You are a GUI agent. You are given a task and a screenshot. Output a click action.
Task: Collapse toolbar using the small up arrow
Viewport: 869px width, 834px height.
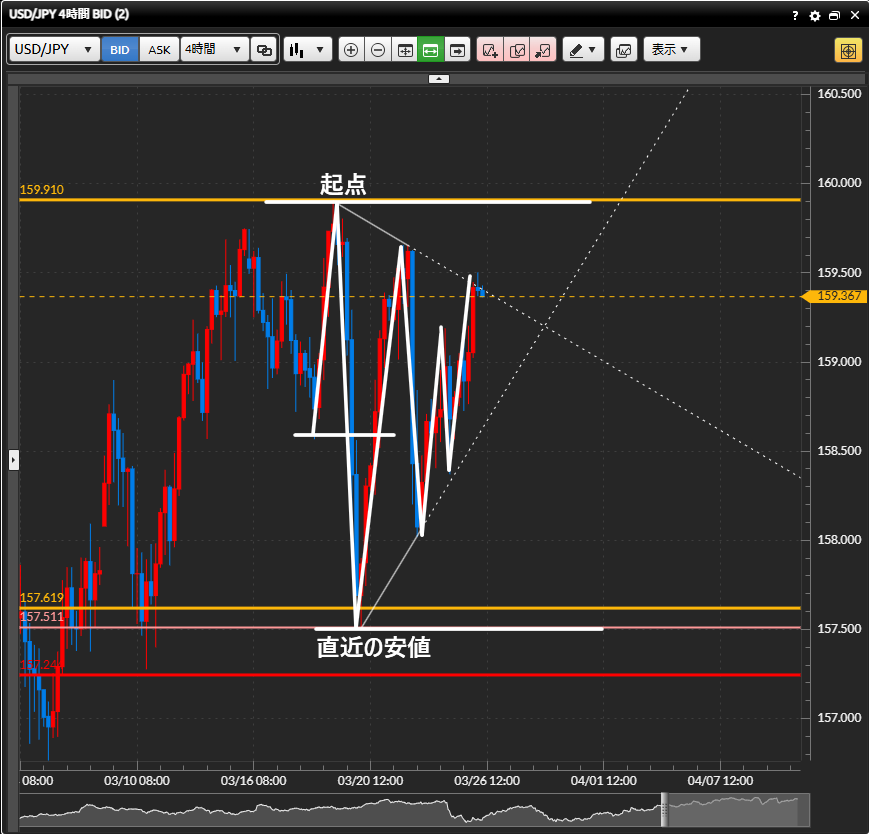pyautogui.click(x=438, y=78)
